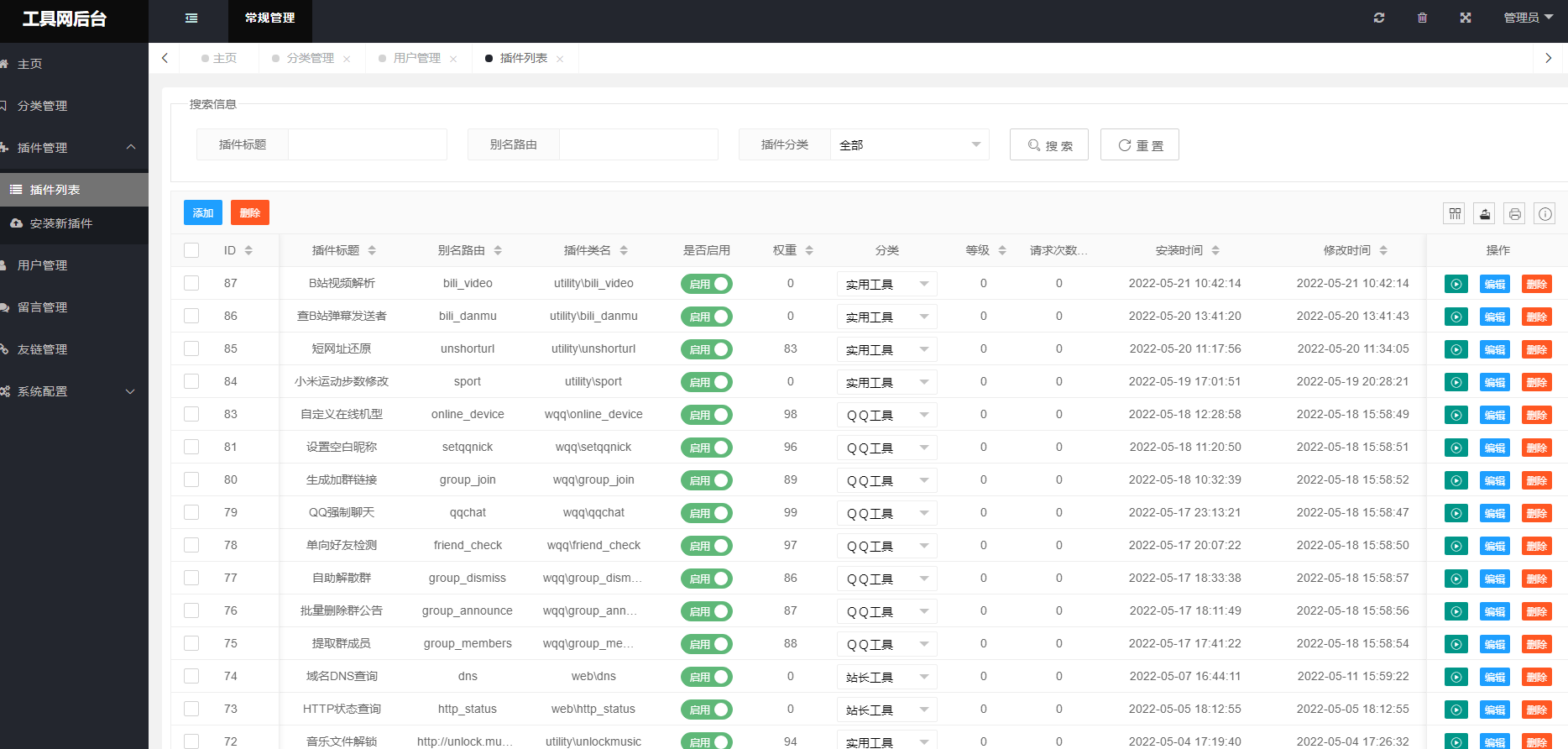Click the refresh icon in top bar

[x=1378, y=18]
